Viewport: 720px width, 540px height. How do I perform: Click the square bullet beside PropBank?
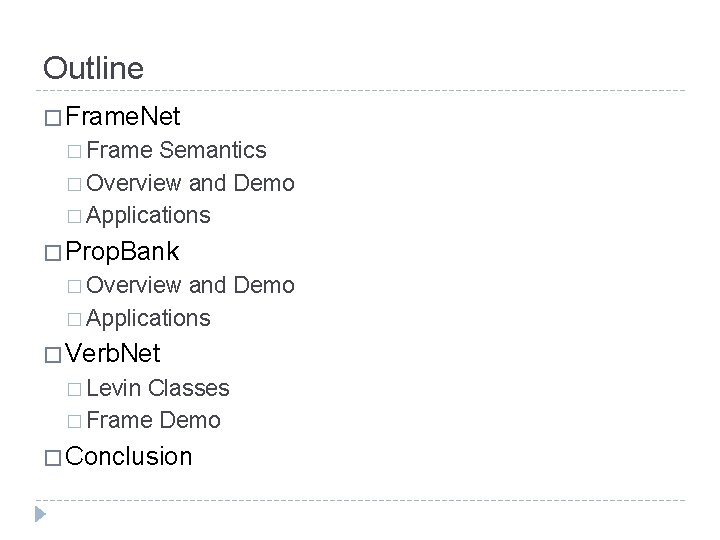[53, 253]
